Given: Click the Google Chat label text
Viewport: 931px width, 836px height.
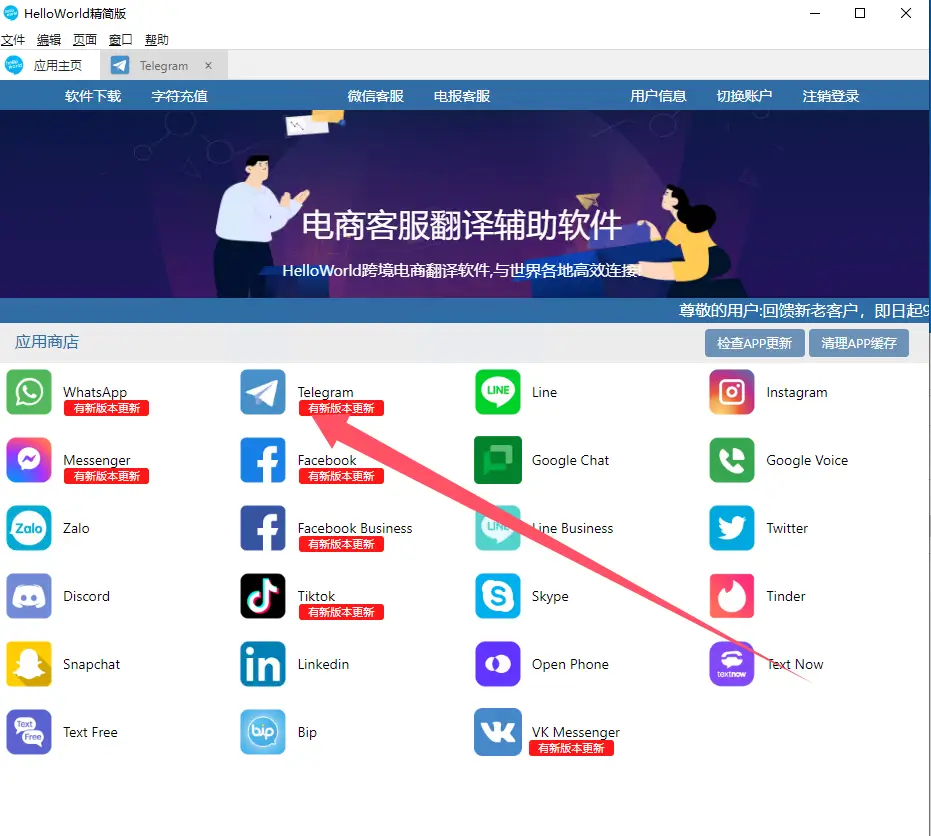Looking at the screenshot, I should [x=570, y=460].
